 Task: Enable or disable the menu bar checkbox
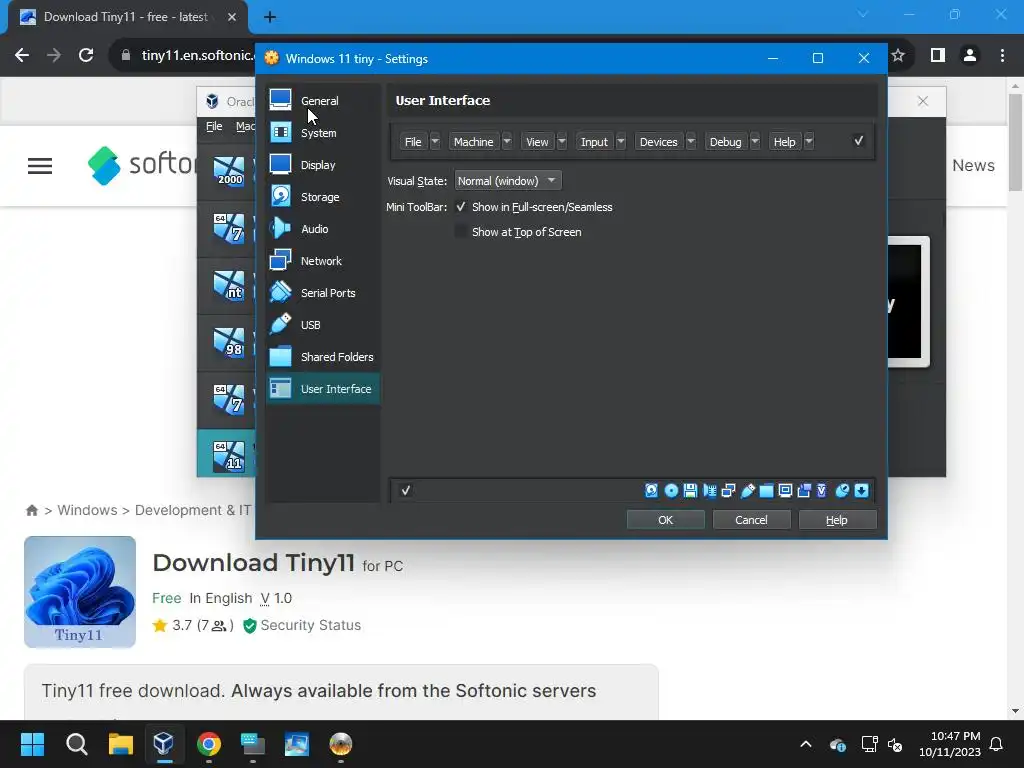[x=859, y=141]
